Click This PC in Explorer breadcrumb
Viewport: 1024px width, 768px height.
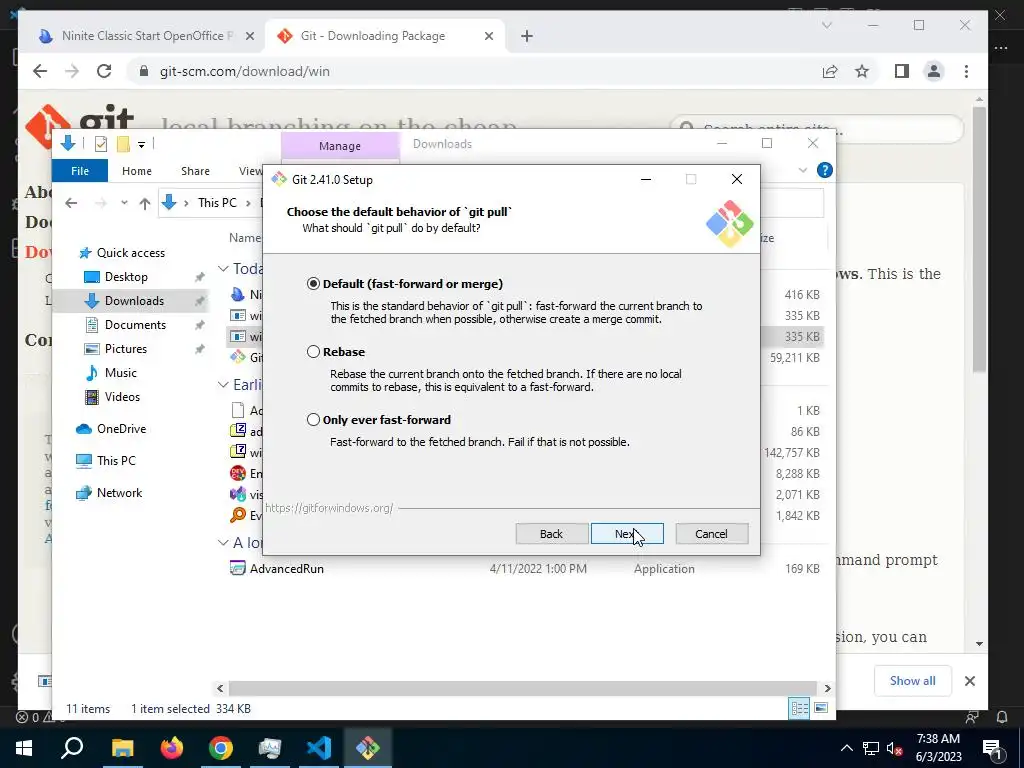click(x=217, y=203)
